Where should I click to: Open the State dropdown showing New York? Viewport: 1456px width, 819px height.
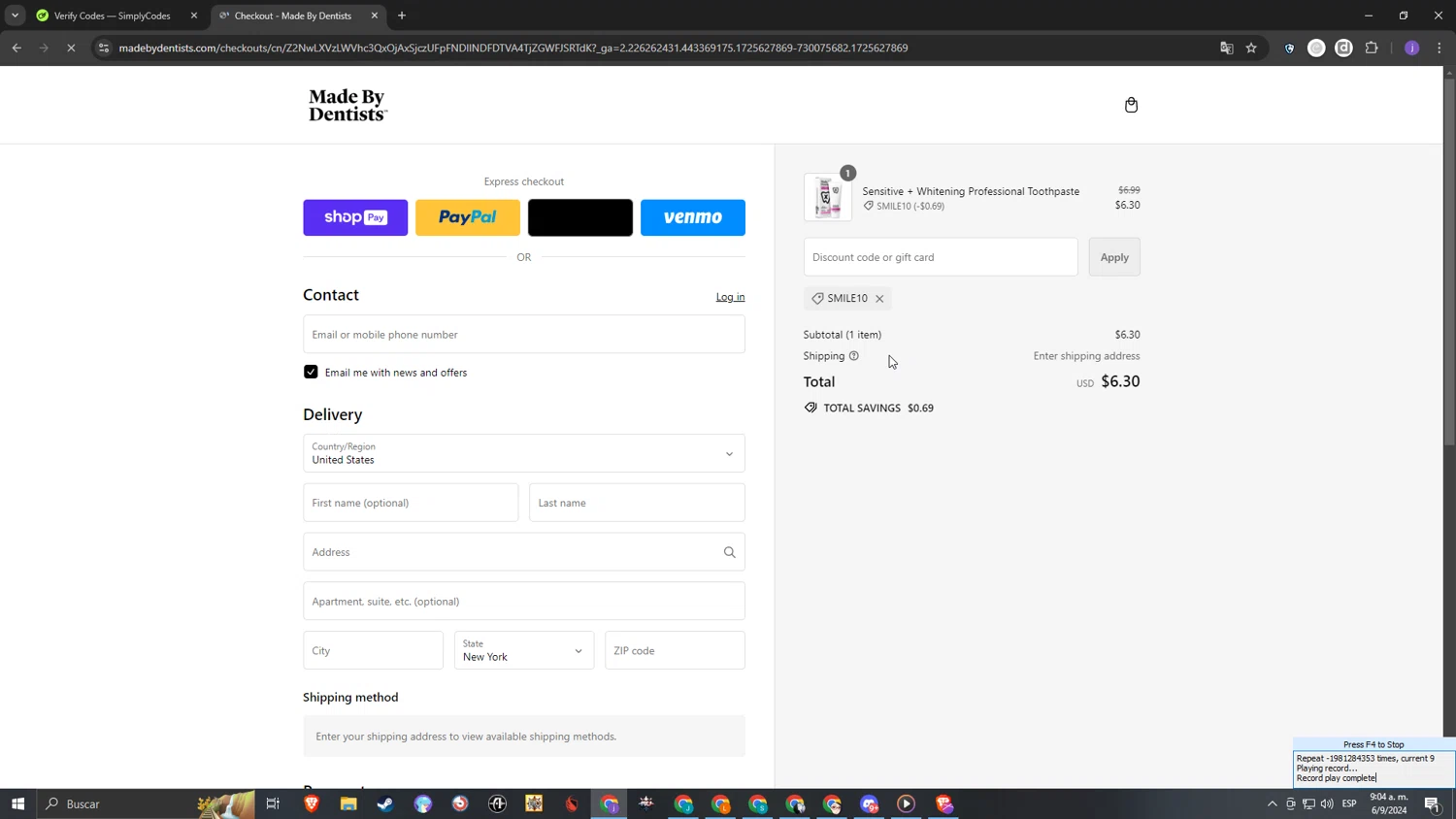pyautogui.click(x=524, y=650)
